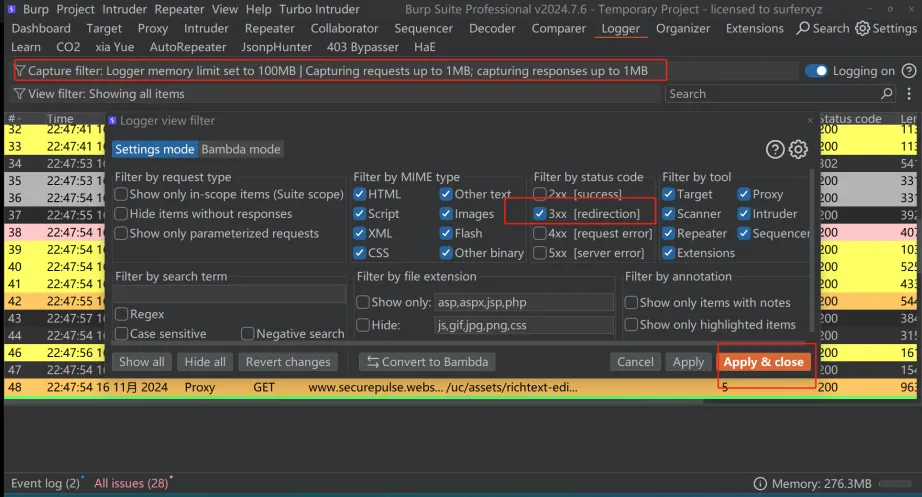Check 5xx server error filter
The height and width of the screenshot is (497, 922).
click(540, 252)
